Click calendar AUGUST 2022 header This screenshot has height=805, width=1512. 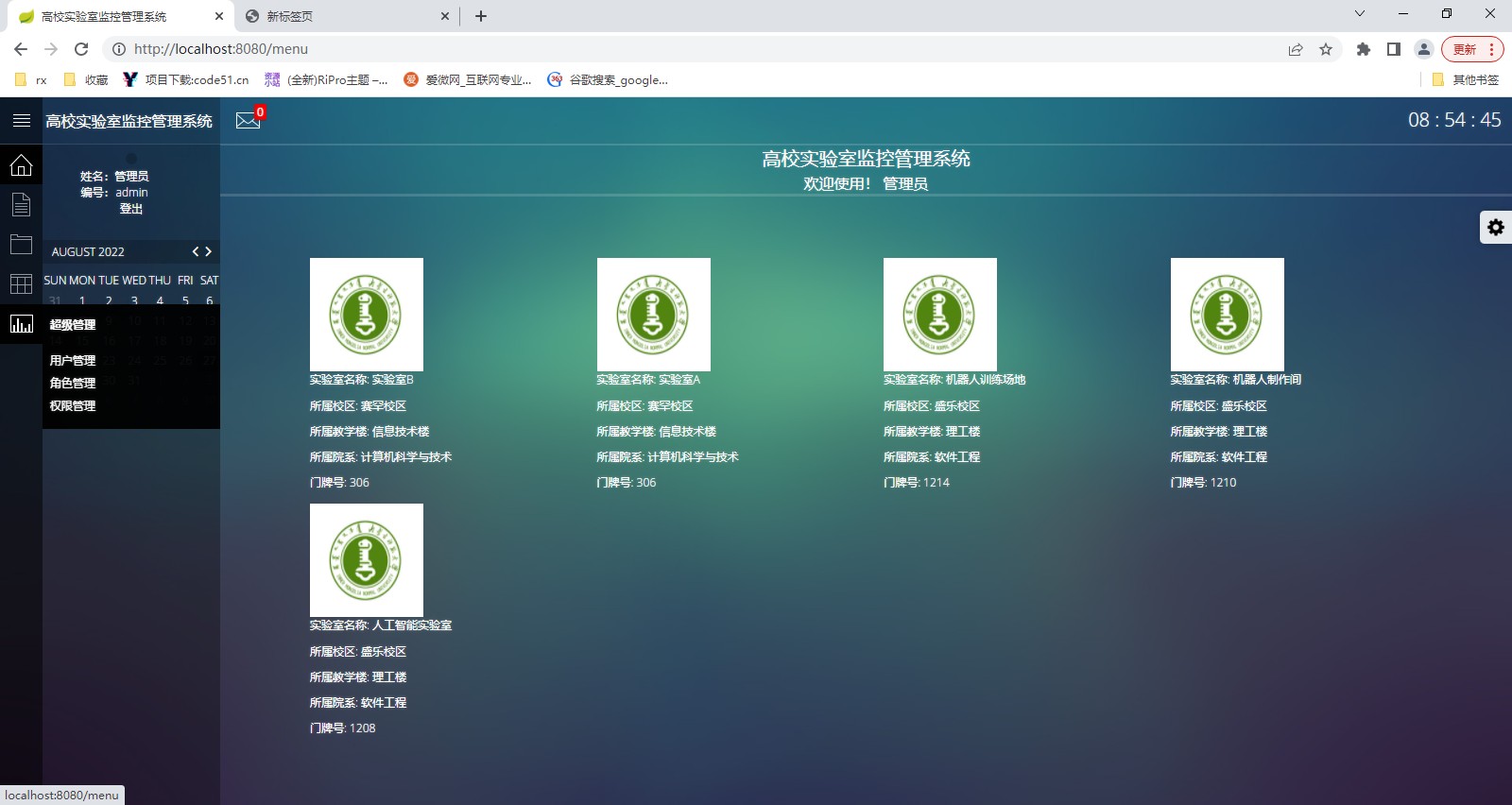[88, 251]
